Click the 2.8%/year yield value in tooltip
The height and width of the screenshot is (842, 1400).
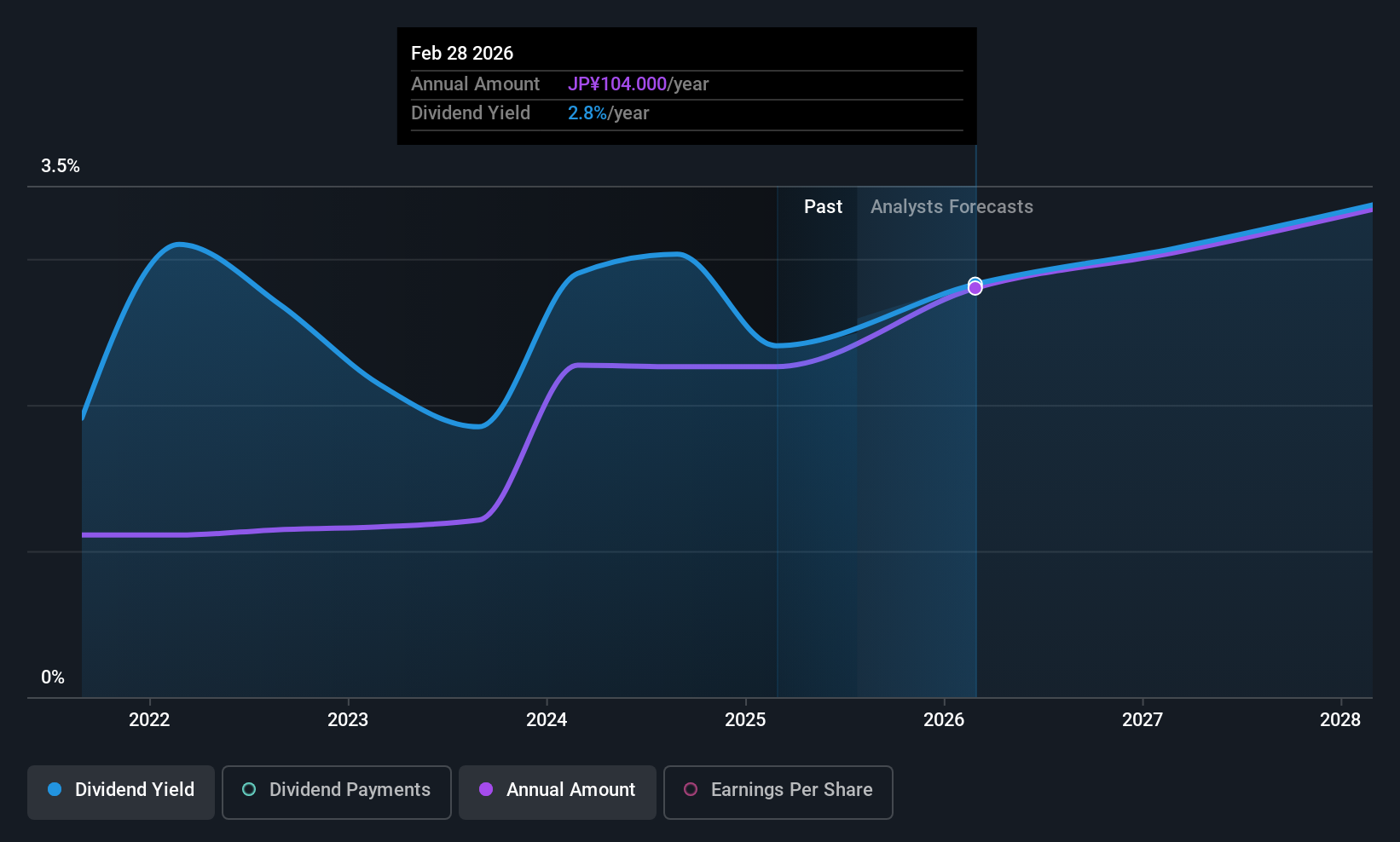point(609,113)
